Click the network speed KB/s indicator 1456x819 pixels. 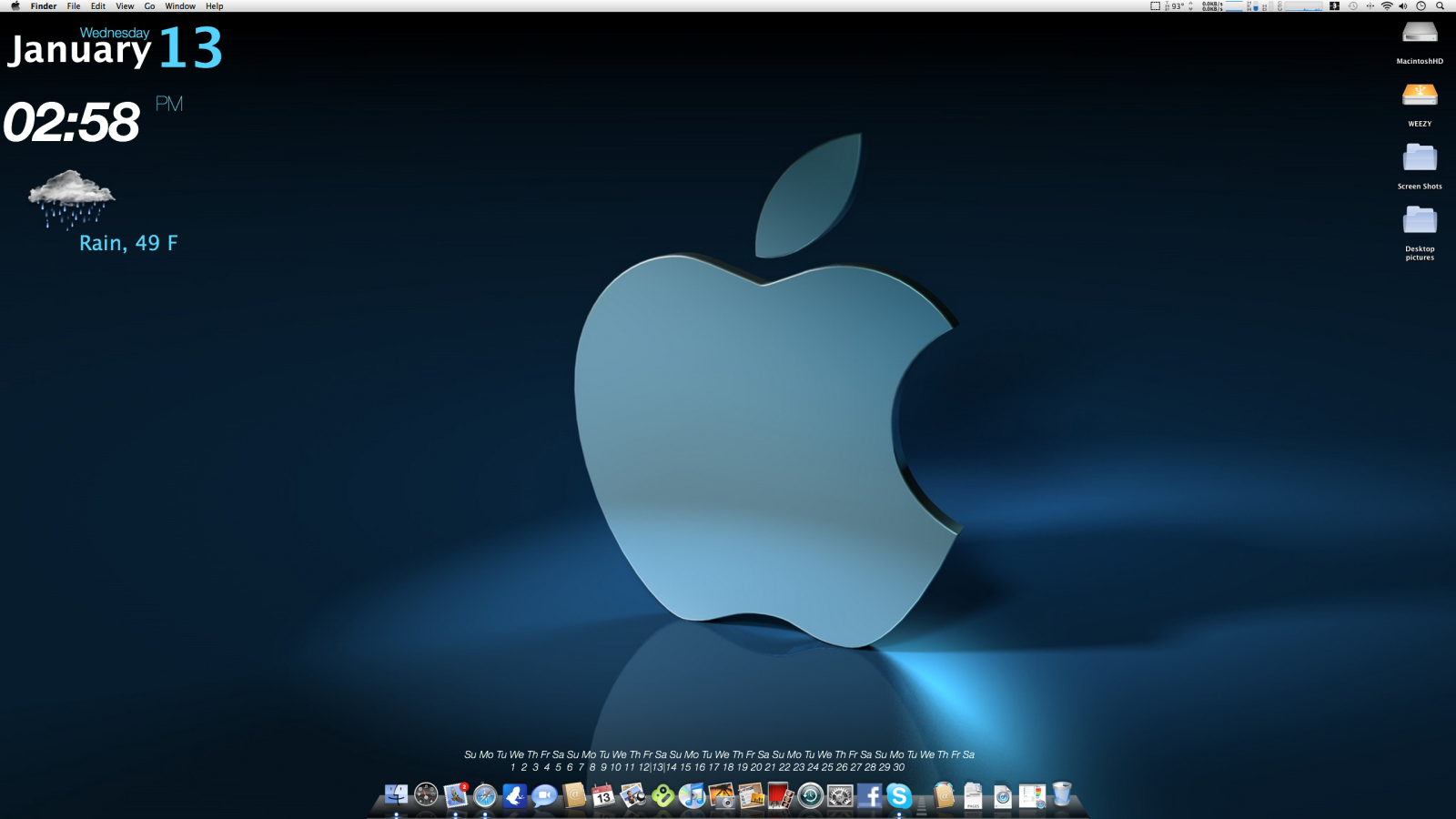tap(1212, 6)
